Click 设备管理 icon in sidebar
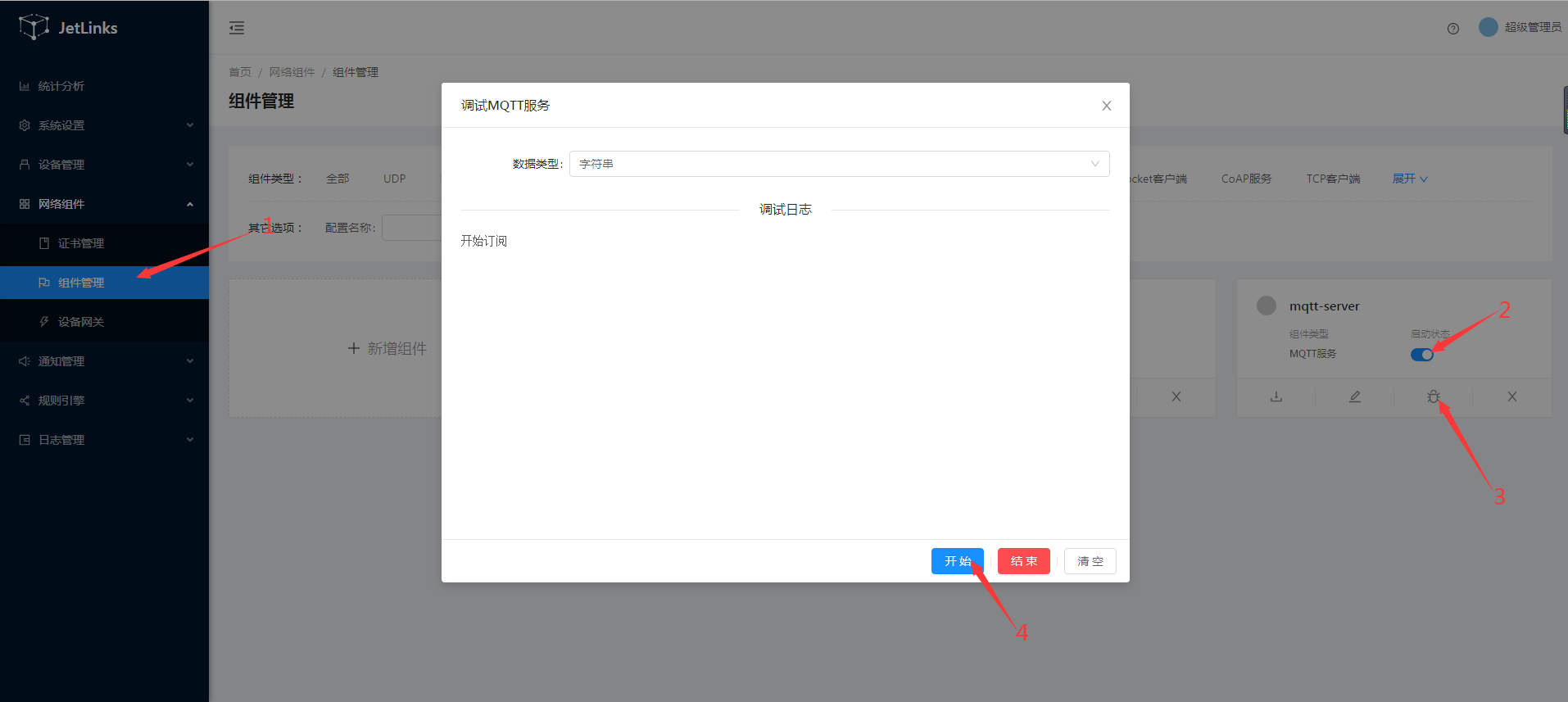The image size is (1568, 702). (x=25, y=165)
